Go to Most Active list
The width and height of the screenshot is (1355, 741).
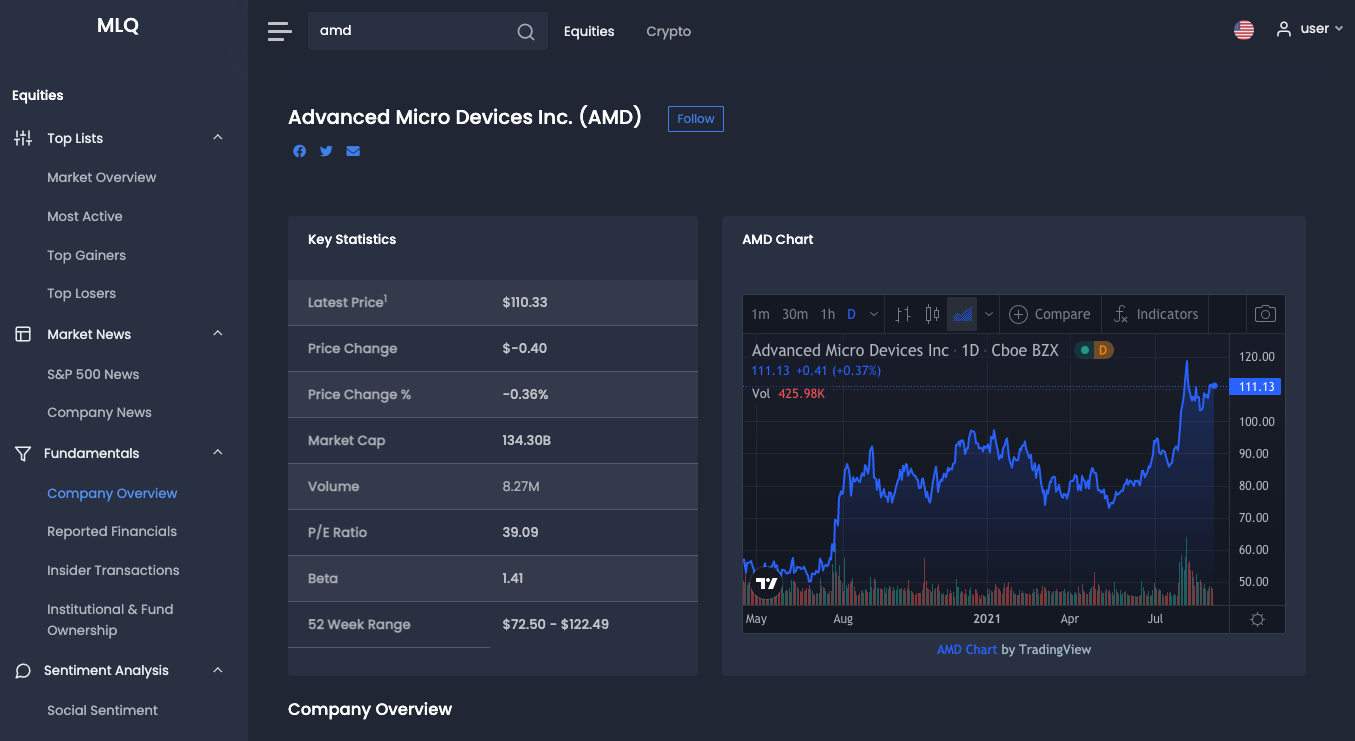tap(85, 216)
